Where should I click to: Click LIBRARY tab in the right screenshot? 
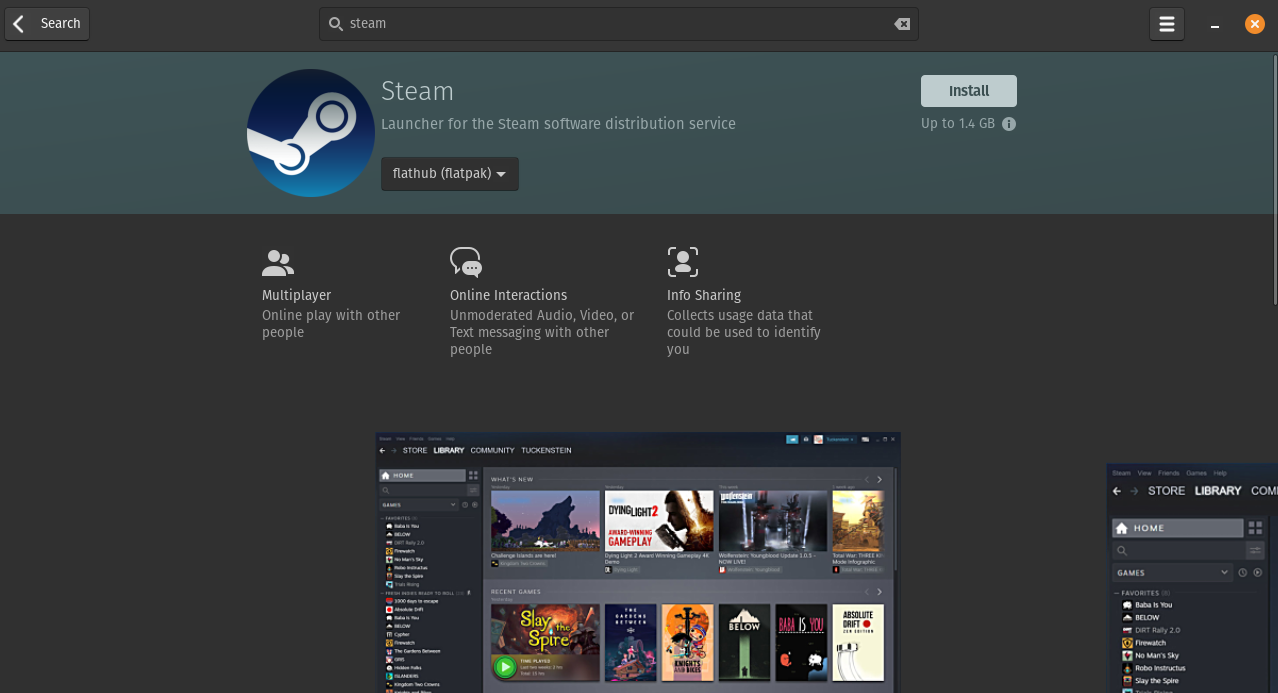tap(1218, 491)
